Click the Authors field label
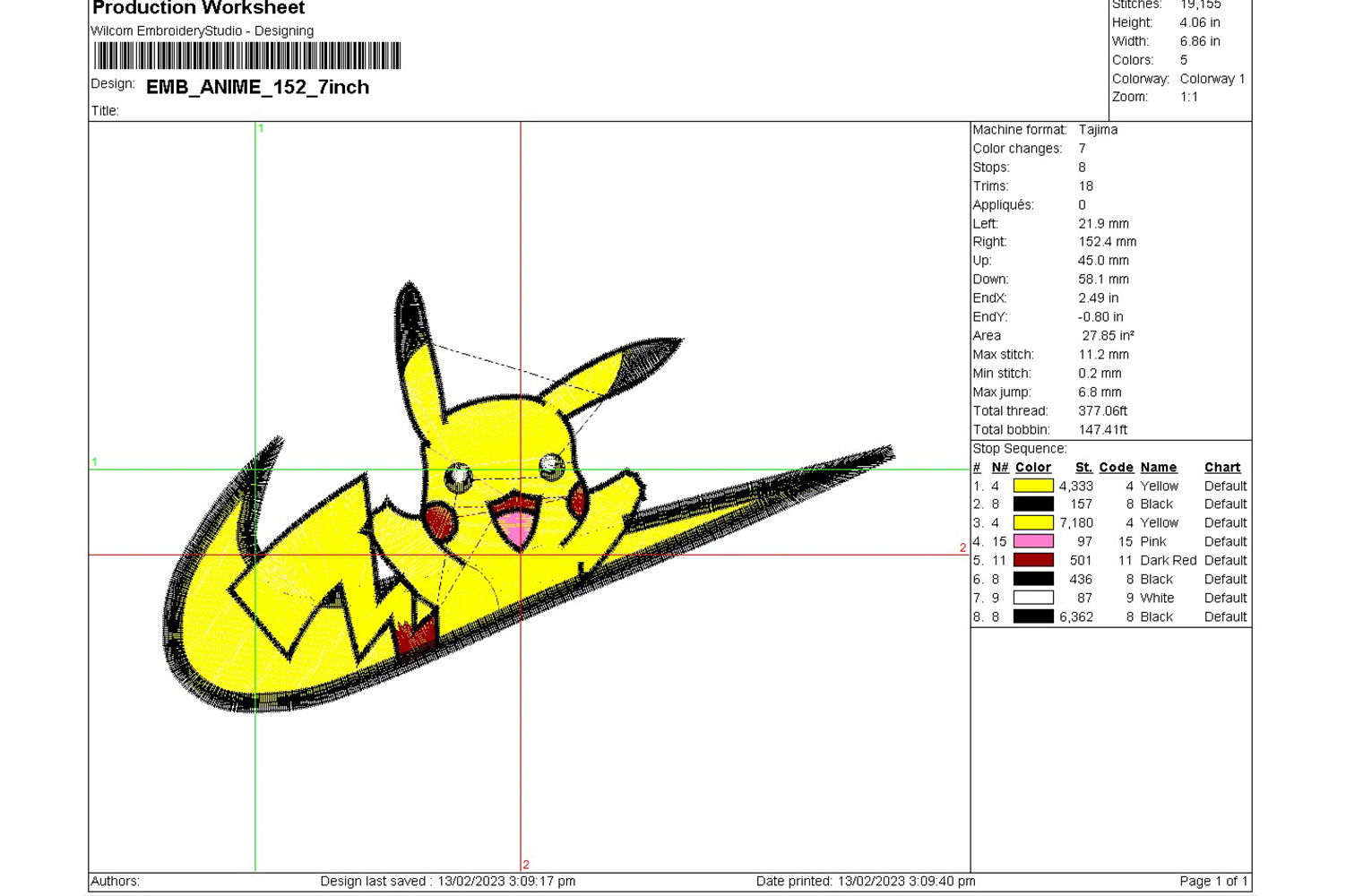Screen dimensions: 1346x896 click(116, 881)
